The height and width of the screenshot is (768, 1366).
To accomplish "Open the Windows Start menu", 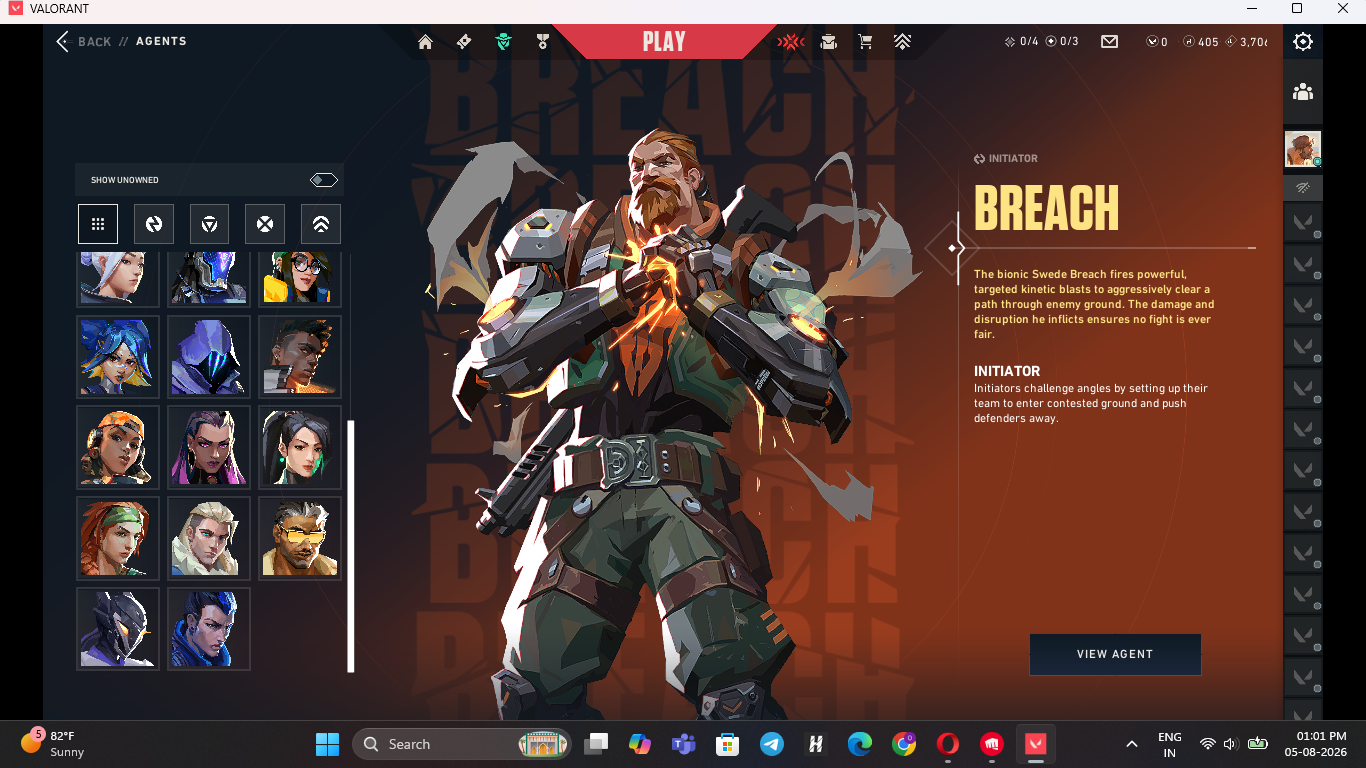I will pyautogui.click(x=327, y=744).
